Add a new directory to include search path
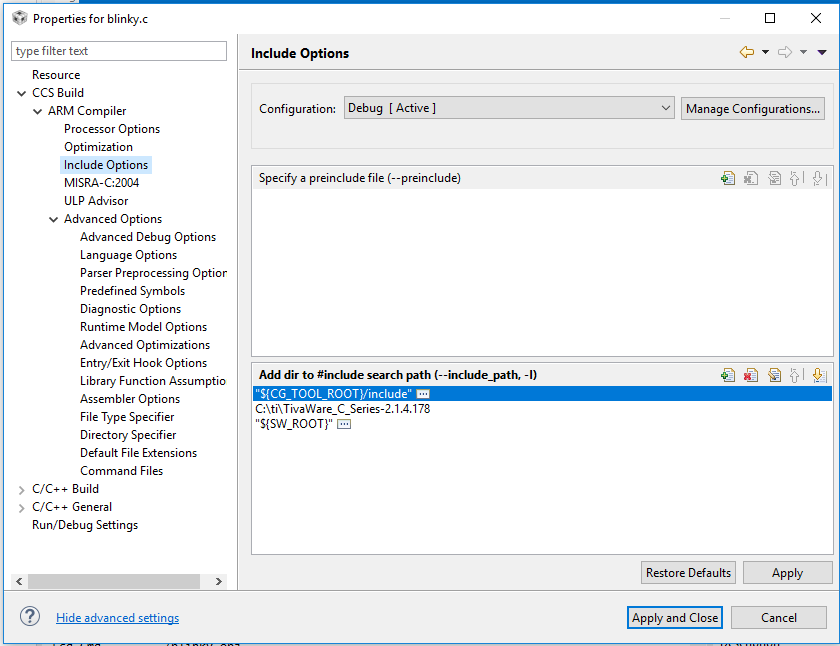This screenshot has height=646, width=840. click(727, 374)
